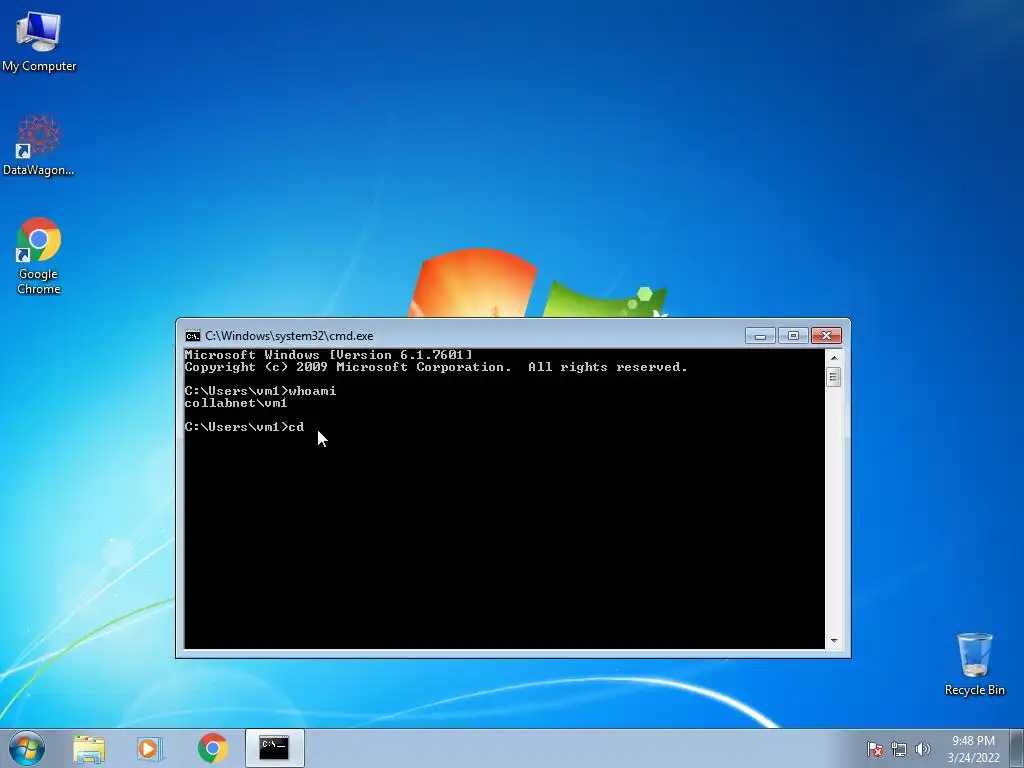Open Action Center flag tray icon
1024x768 pixels.
[875, 749]
